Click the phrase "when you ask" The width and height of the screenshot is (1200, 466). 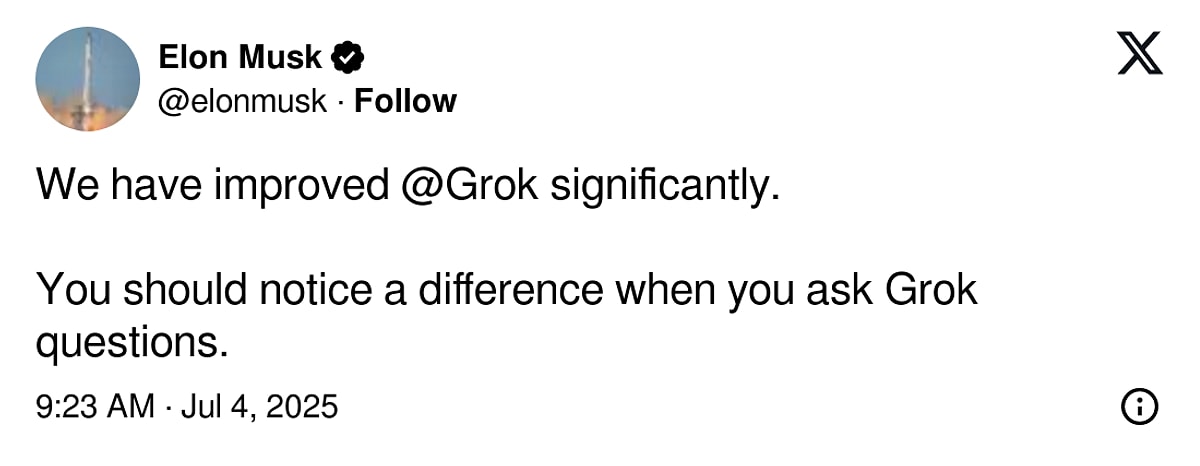[744, 292]
